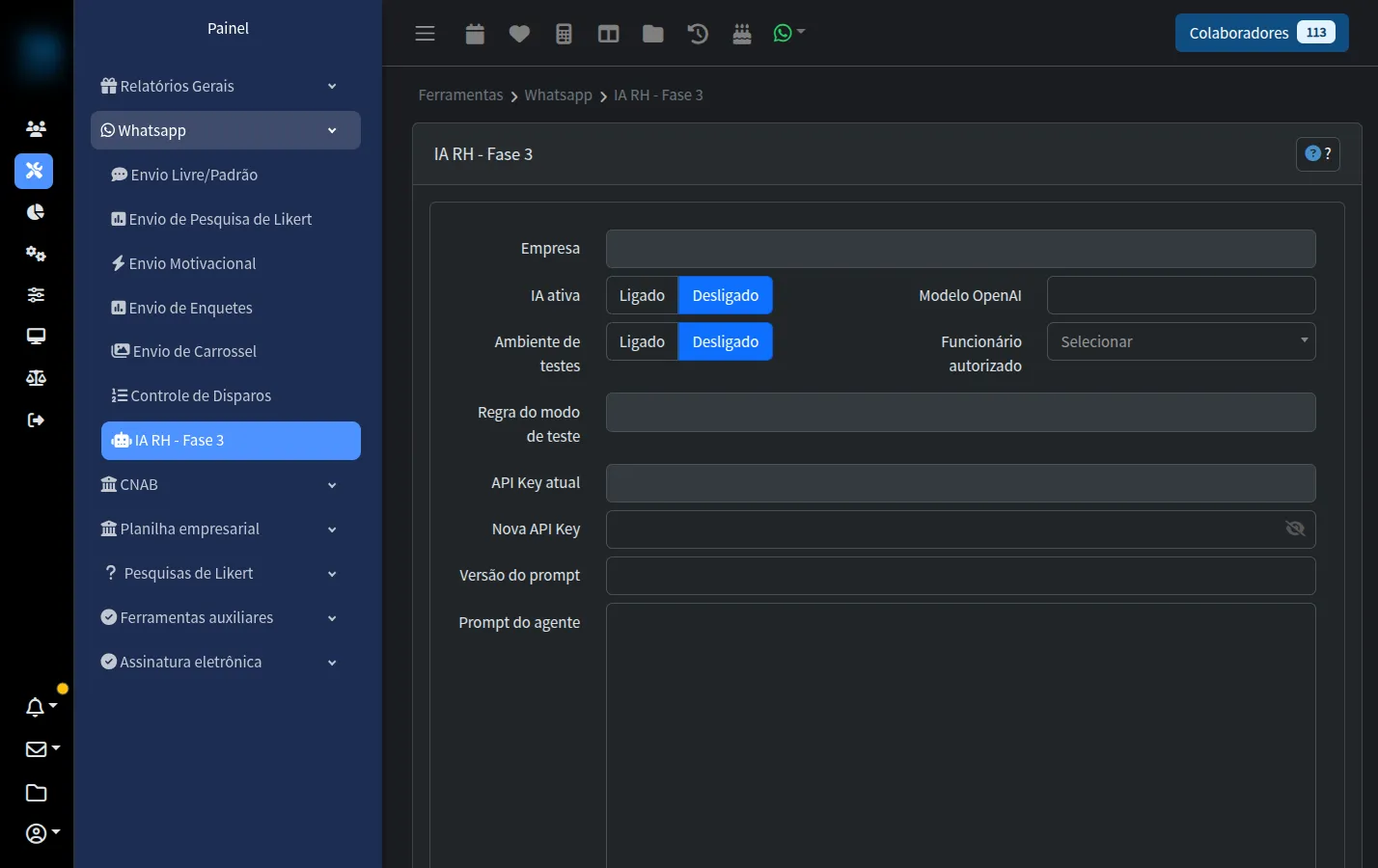Expand the CNAB menu
This screenshot has width=1378, height=868.
tap(226, 484)
